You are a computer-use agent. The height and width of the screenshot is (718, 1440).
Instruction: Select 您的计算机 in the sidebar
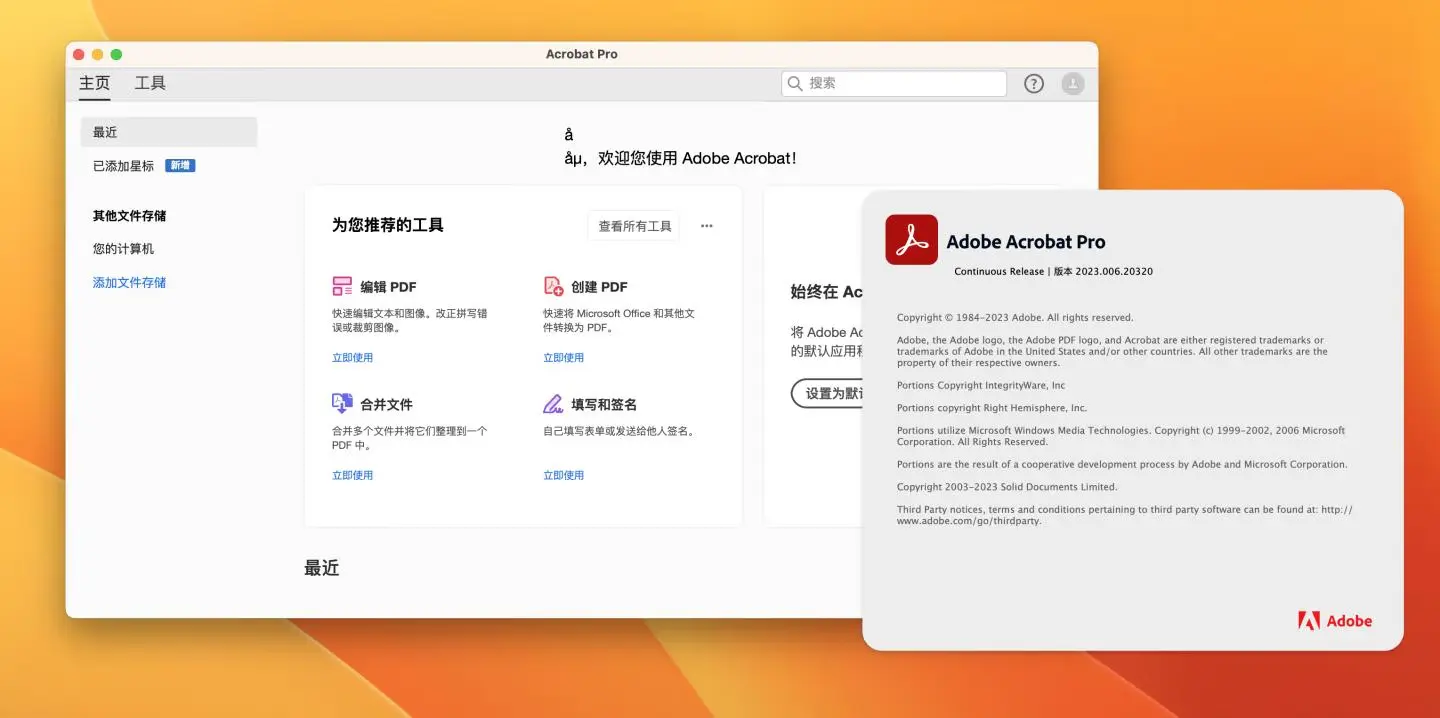(x=124, y=249)
